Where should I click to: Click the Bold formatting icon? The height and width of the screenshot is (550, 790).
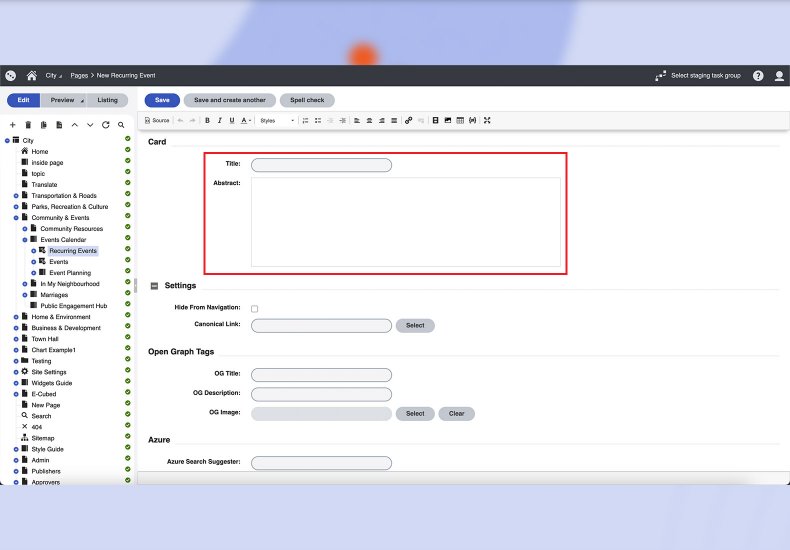click(x=207, y=120)
